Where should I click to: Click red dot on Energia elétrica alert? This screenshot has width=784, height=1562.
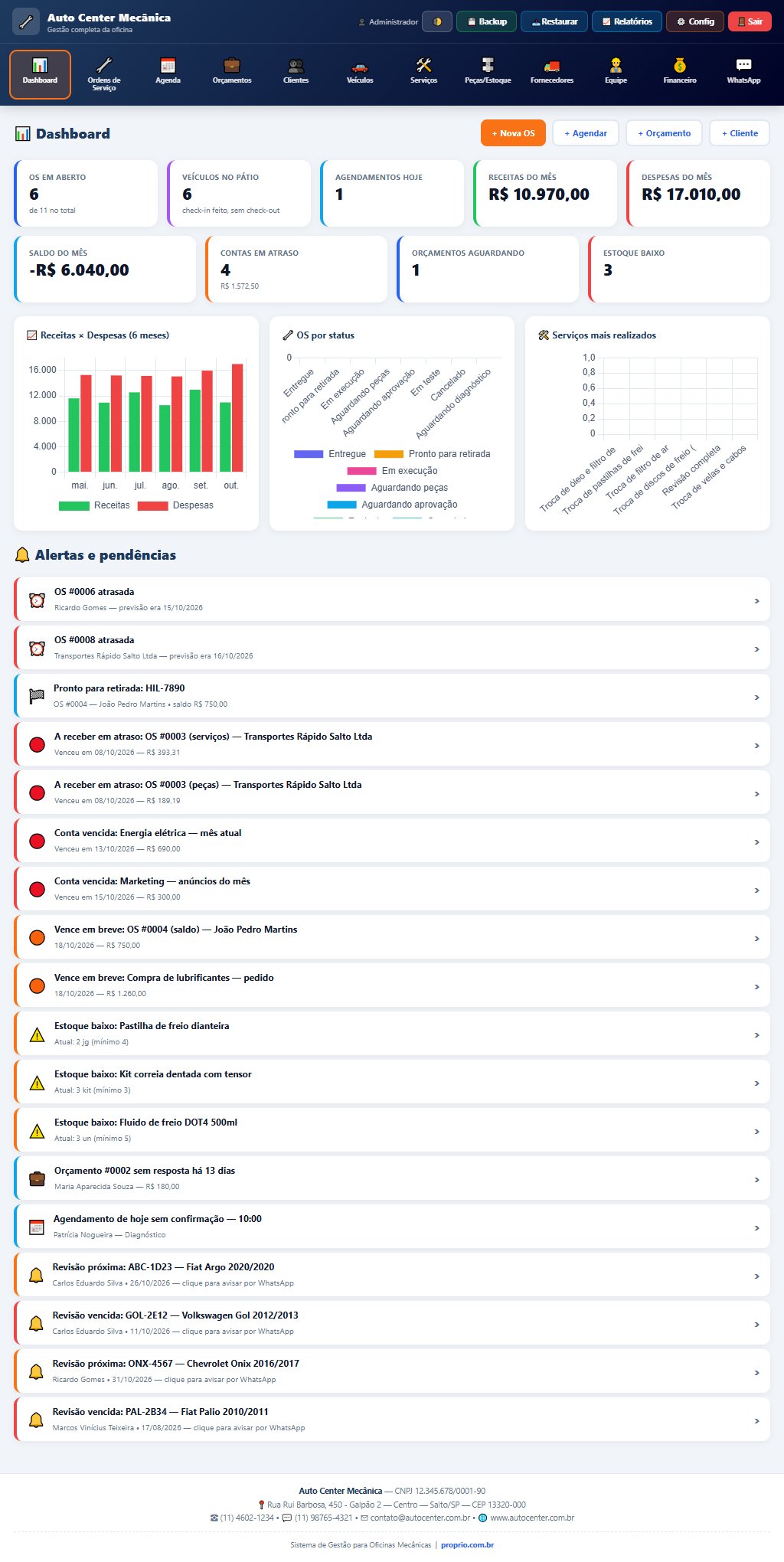[x=37, y=841]
